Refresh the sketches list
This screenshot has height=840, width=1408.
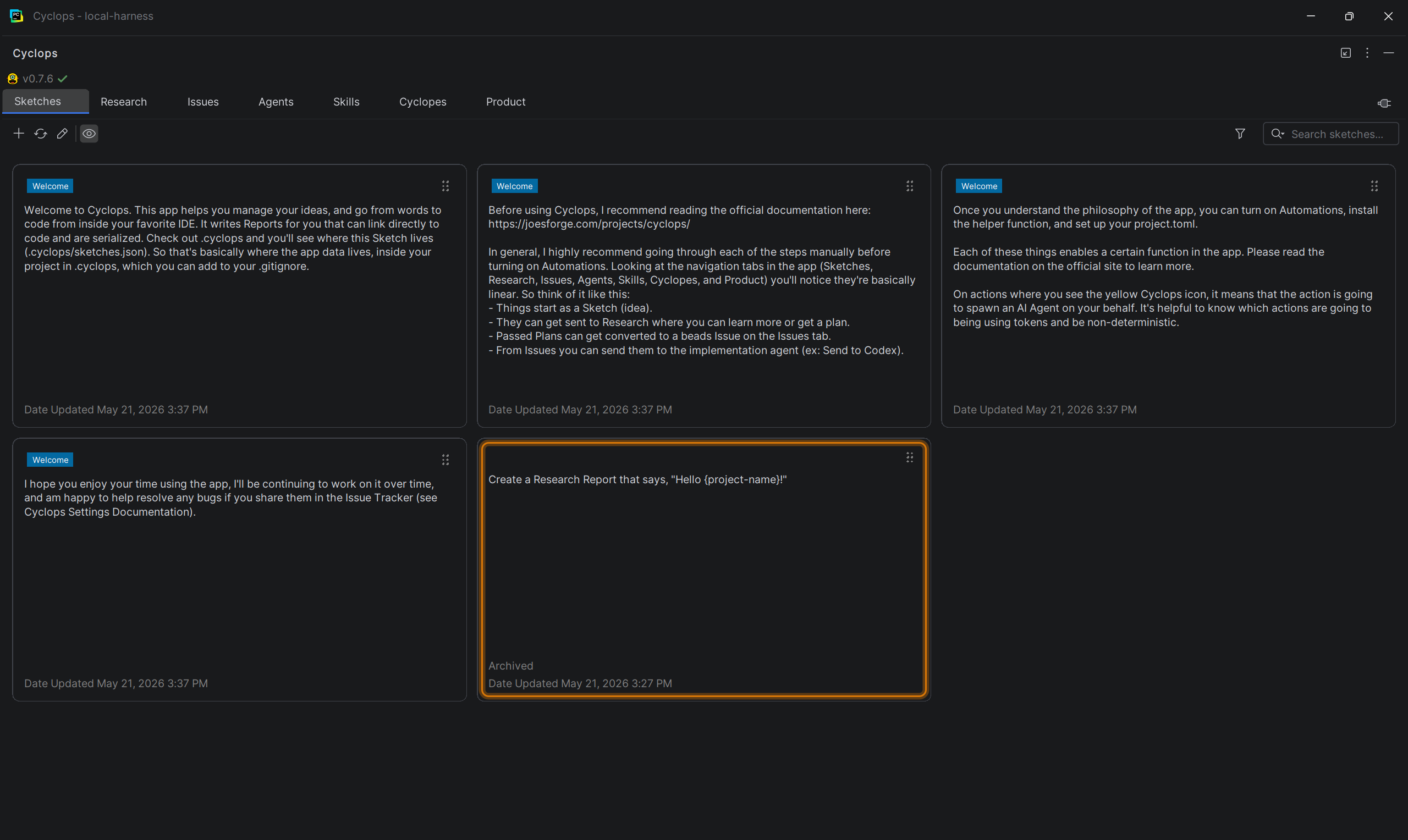tap(41, 134)
